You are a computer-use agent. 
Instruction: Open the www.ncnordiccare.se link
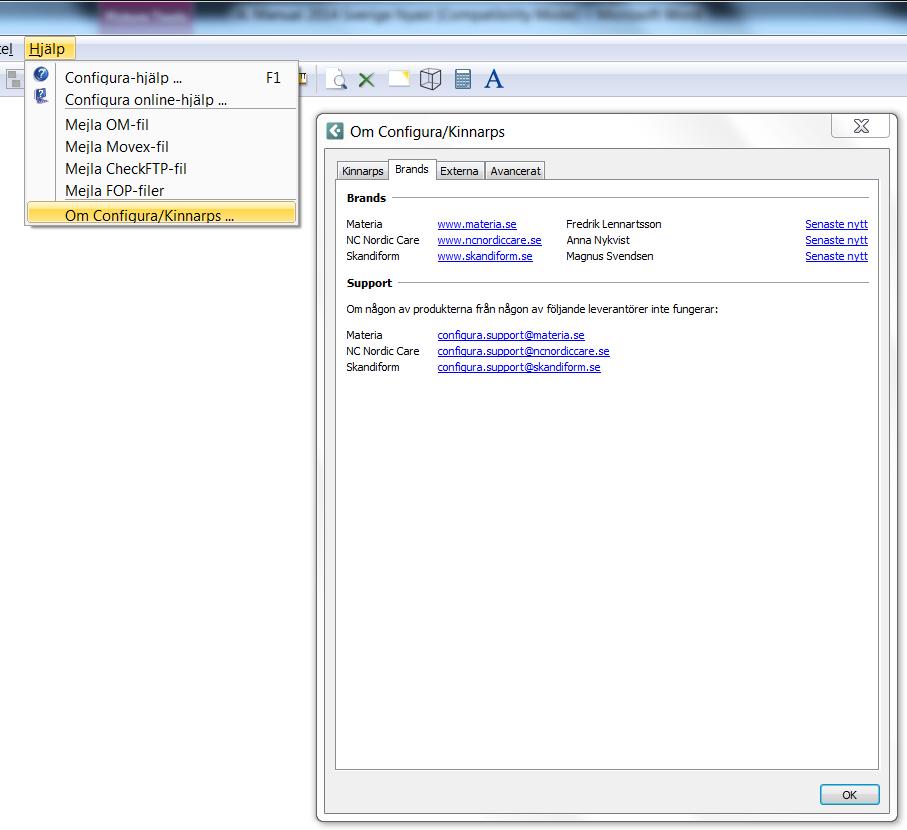click(489, 240)
